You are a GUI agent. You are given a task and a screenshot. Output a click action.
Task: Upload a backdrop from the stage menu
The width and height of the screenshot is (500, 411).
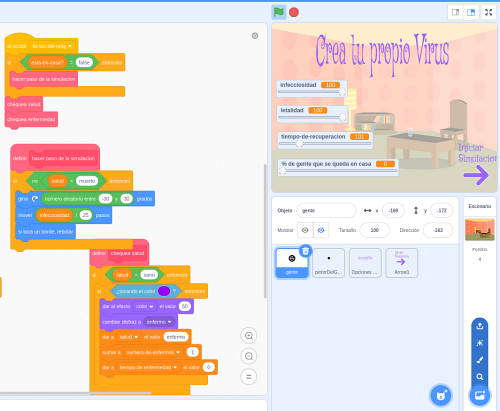[480, 326]
